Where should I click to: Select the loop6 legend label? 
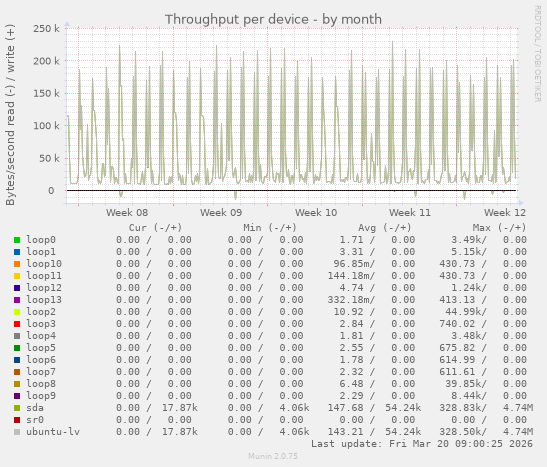[41, 360]
